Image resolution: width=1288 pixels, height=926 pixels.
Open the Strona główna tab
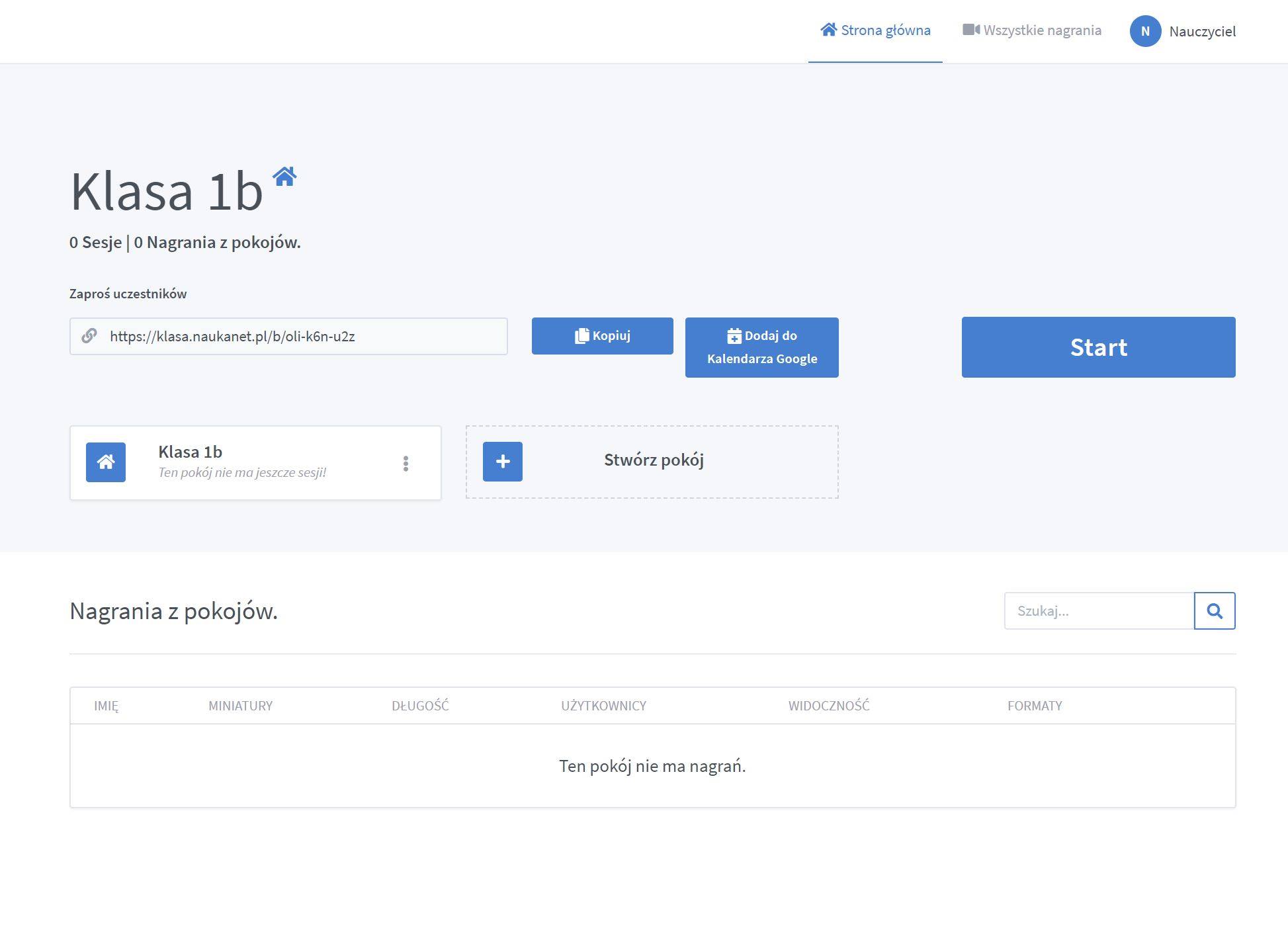click(875, 30)
